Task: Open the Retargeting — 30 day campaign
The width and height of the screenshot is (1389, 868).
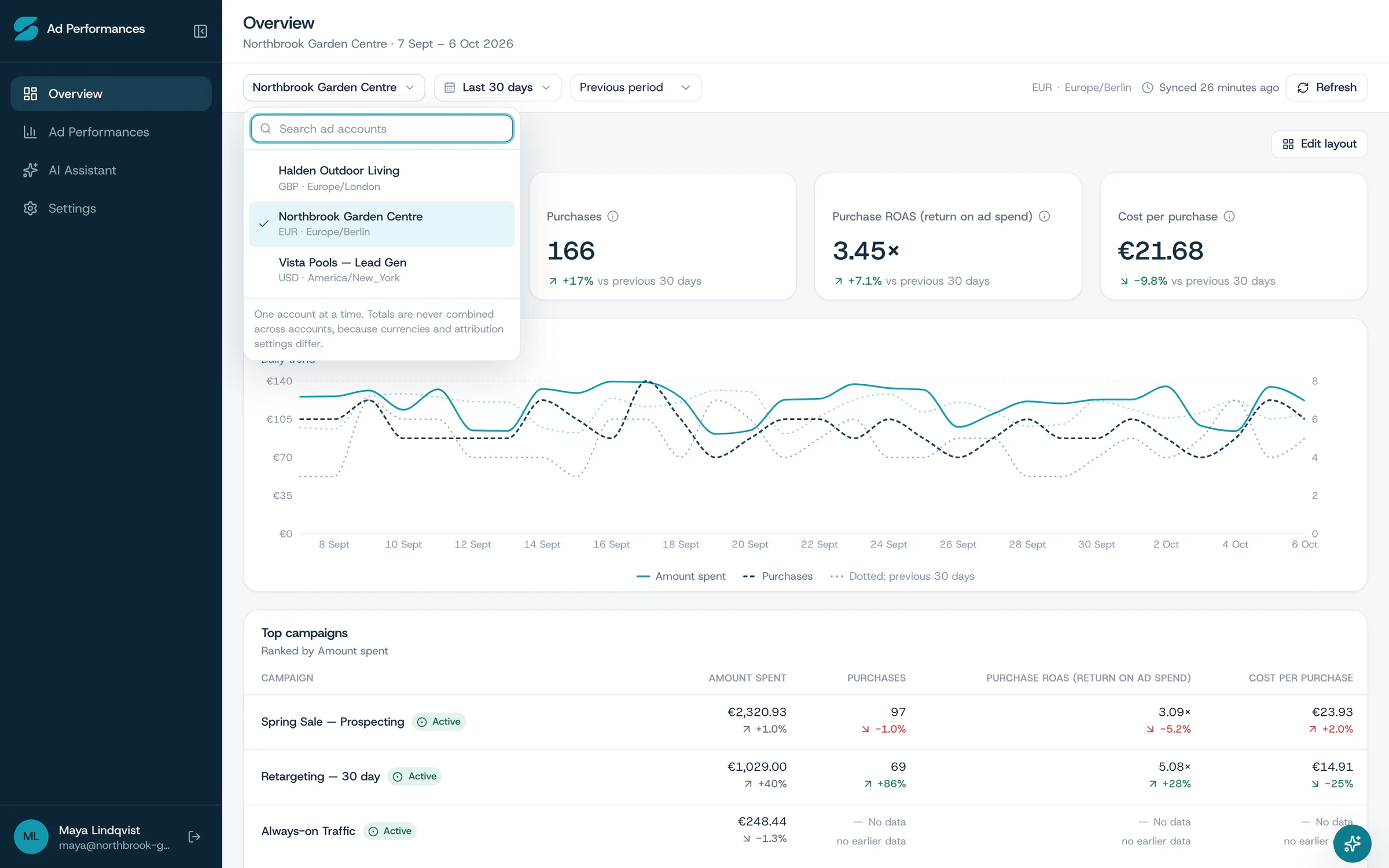Action: tap(321, 777)
